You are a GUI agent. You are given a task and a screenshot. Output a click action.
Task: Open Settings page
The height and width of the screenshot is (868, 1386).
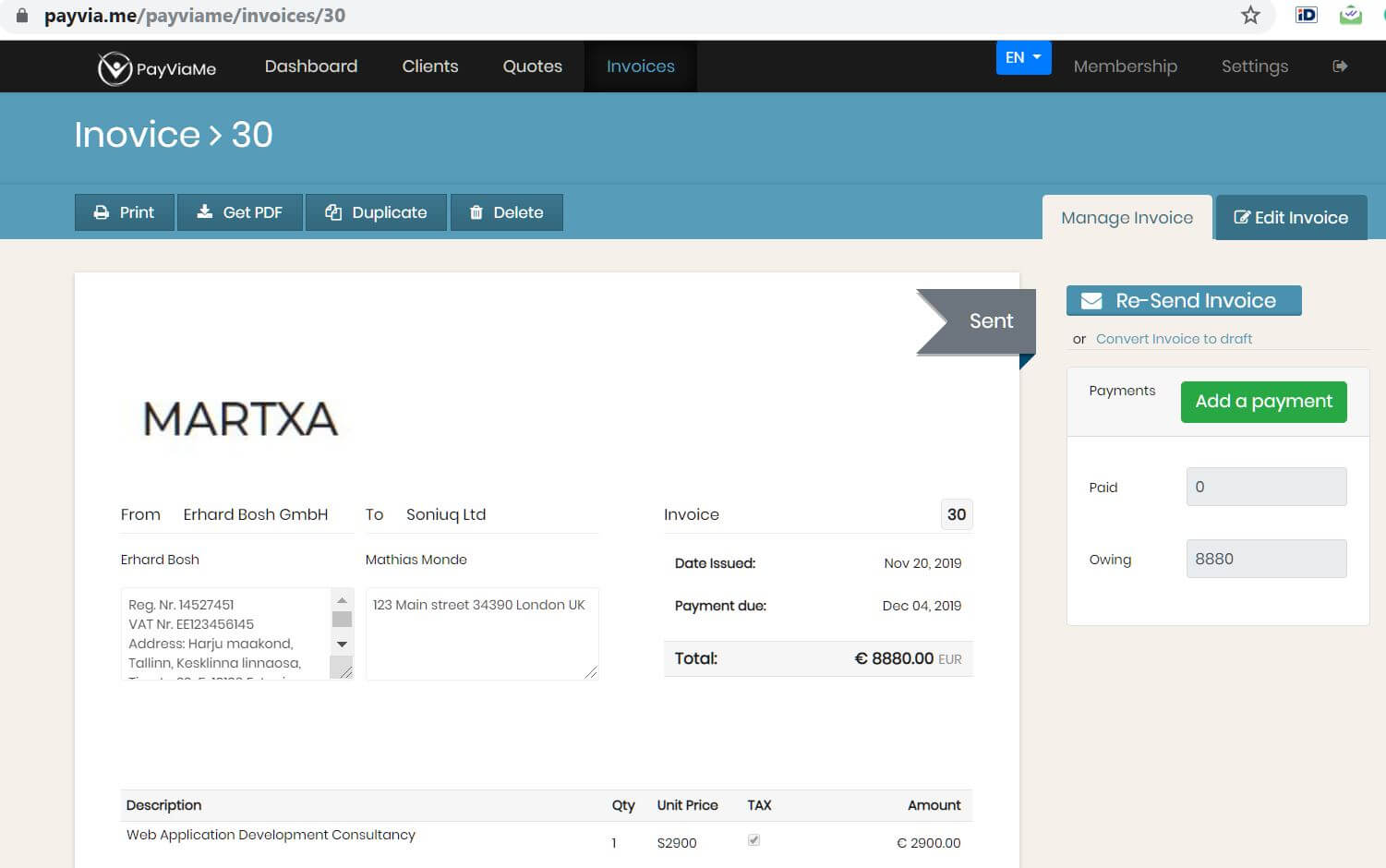click(1255, 66)
